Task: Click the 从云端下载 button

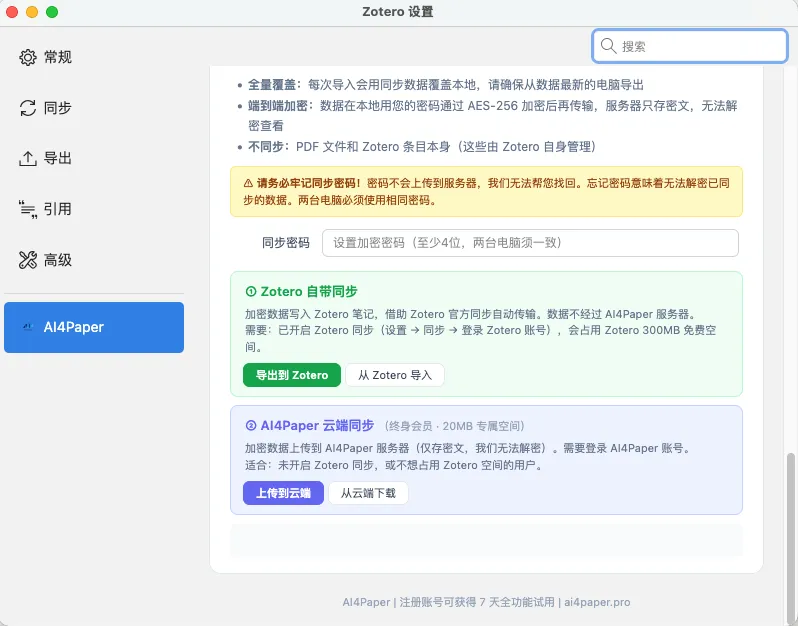Action: pyautogui.click(x=368, y=493)
